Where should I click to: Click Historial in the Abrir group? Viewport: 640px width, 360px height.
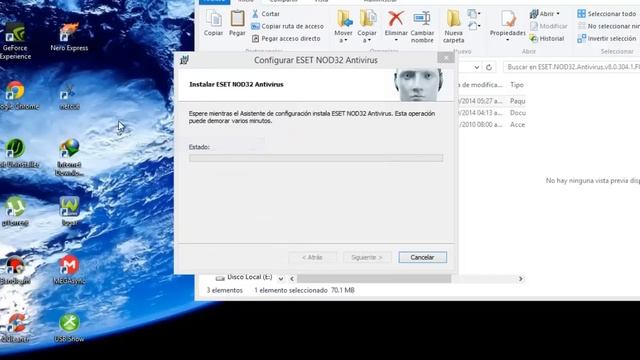pos(547,39)
